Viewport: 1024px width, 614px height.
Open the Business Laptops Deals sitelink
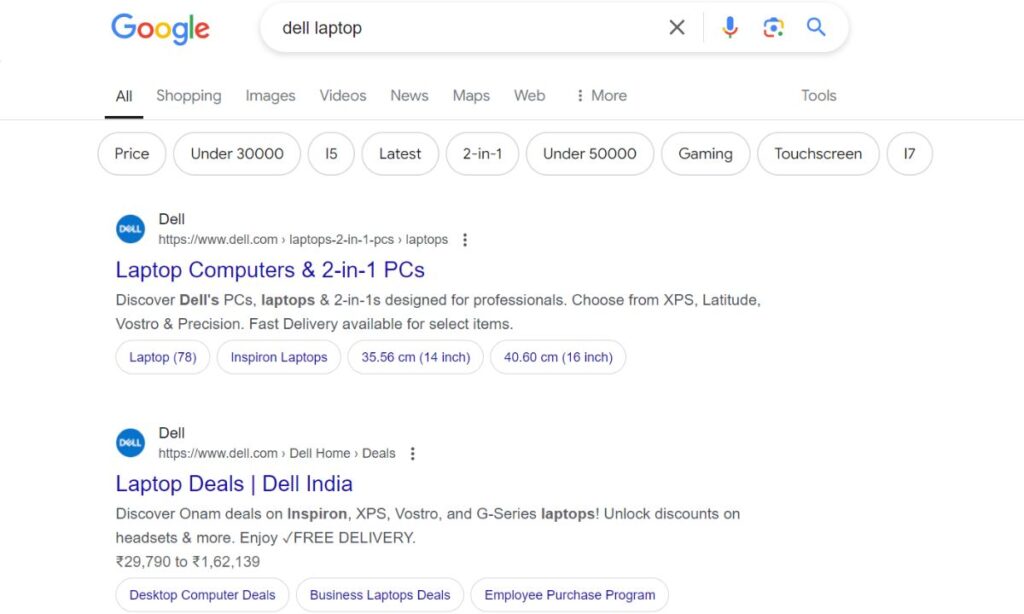pyautogui.click(x=380, y=595)
